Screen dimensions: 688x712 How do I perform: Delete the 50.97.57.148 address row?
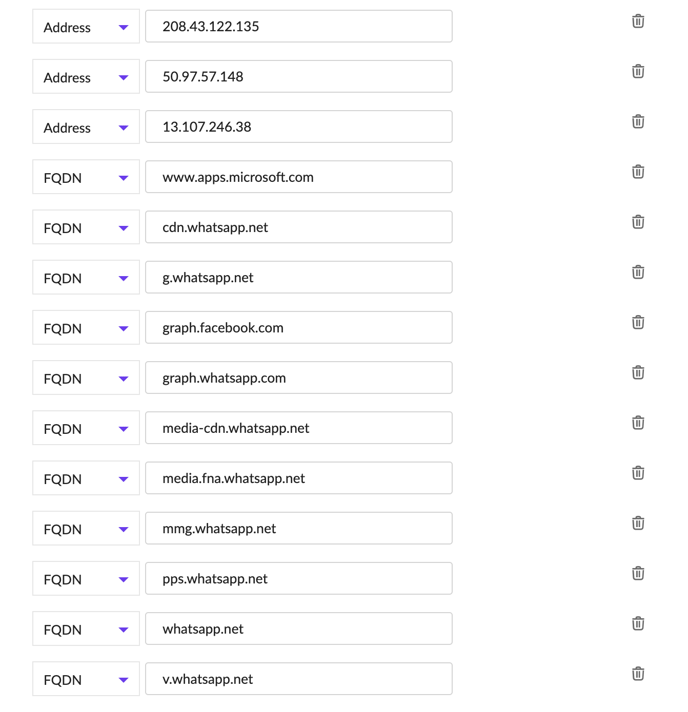[637, 71]
